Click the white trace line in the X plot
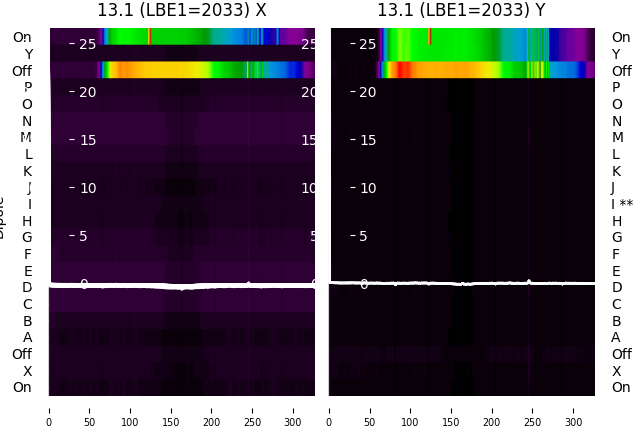 (182, 285)
